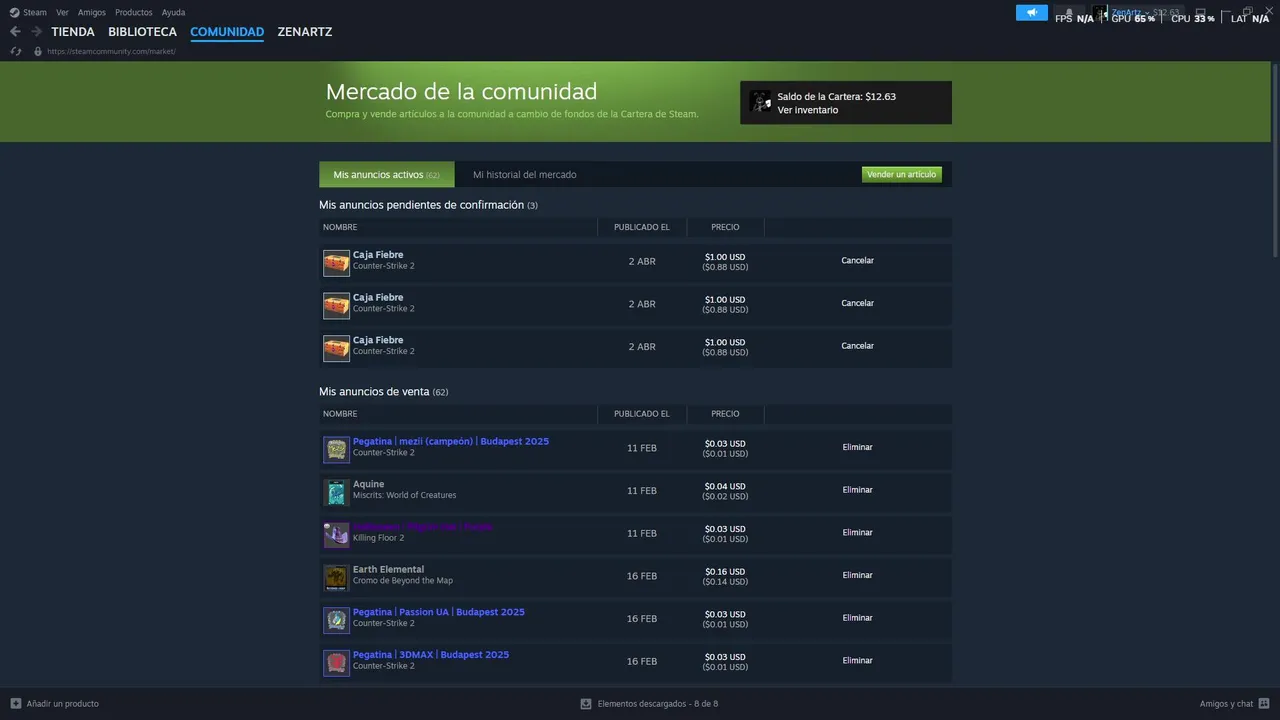The height and width of the screenshot is (720, 1280).
Task: Open the Steam menu
Action: point(35,13)
